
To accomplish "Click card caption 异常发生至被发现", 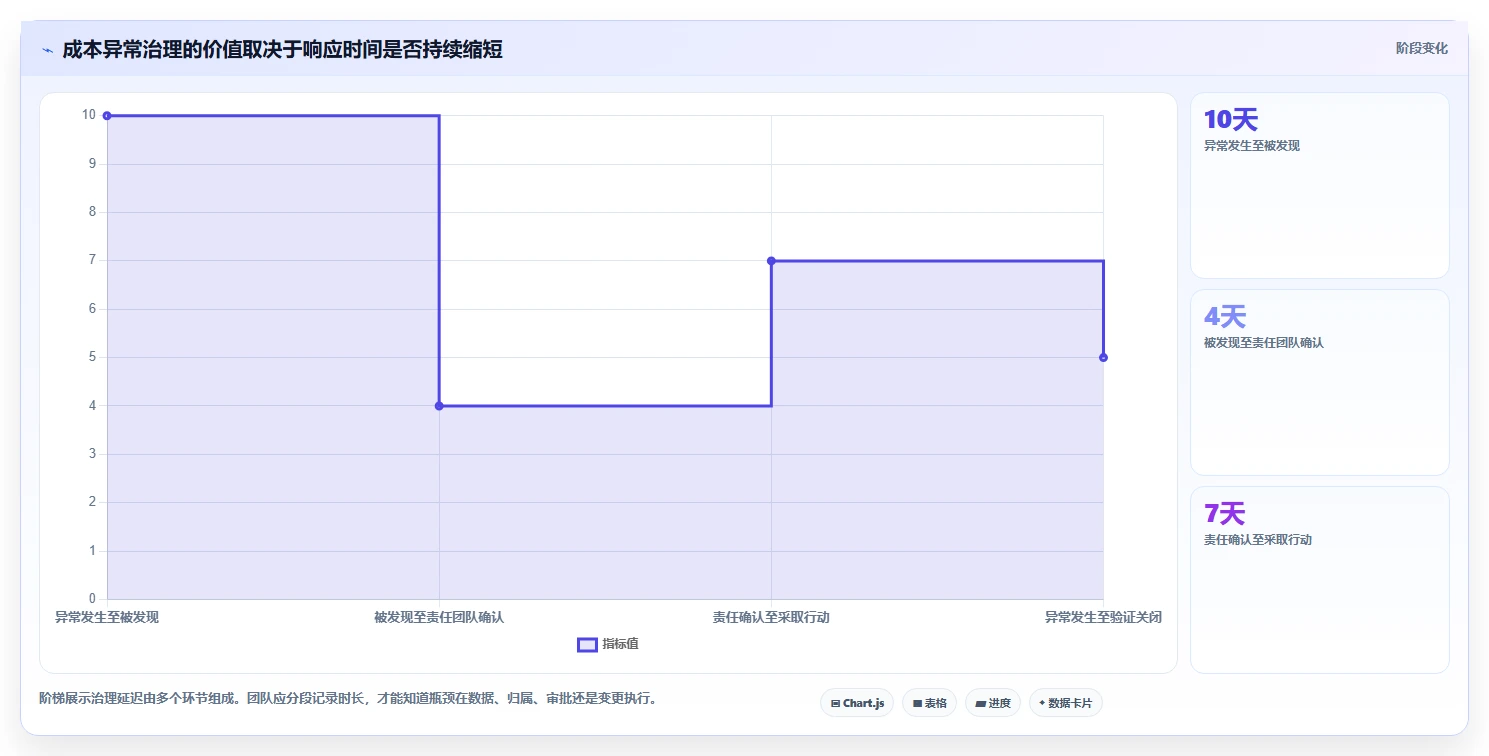I will coord(1252,145).
